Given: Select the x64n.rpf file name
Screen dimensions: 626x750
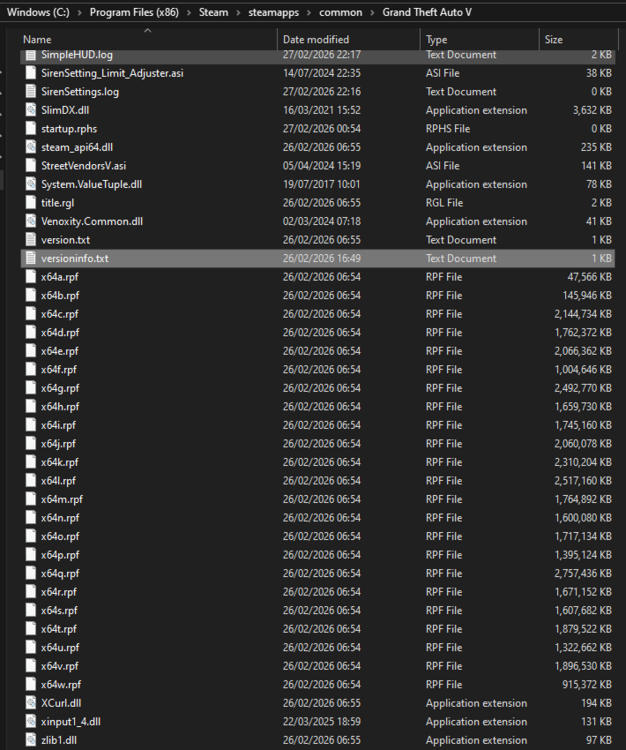Looking at the screenshot, I should click(60, 518).
